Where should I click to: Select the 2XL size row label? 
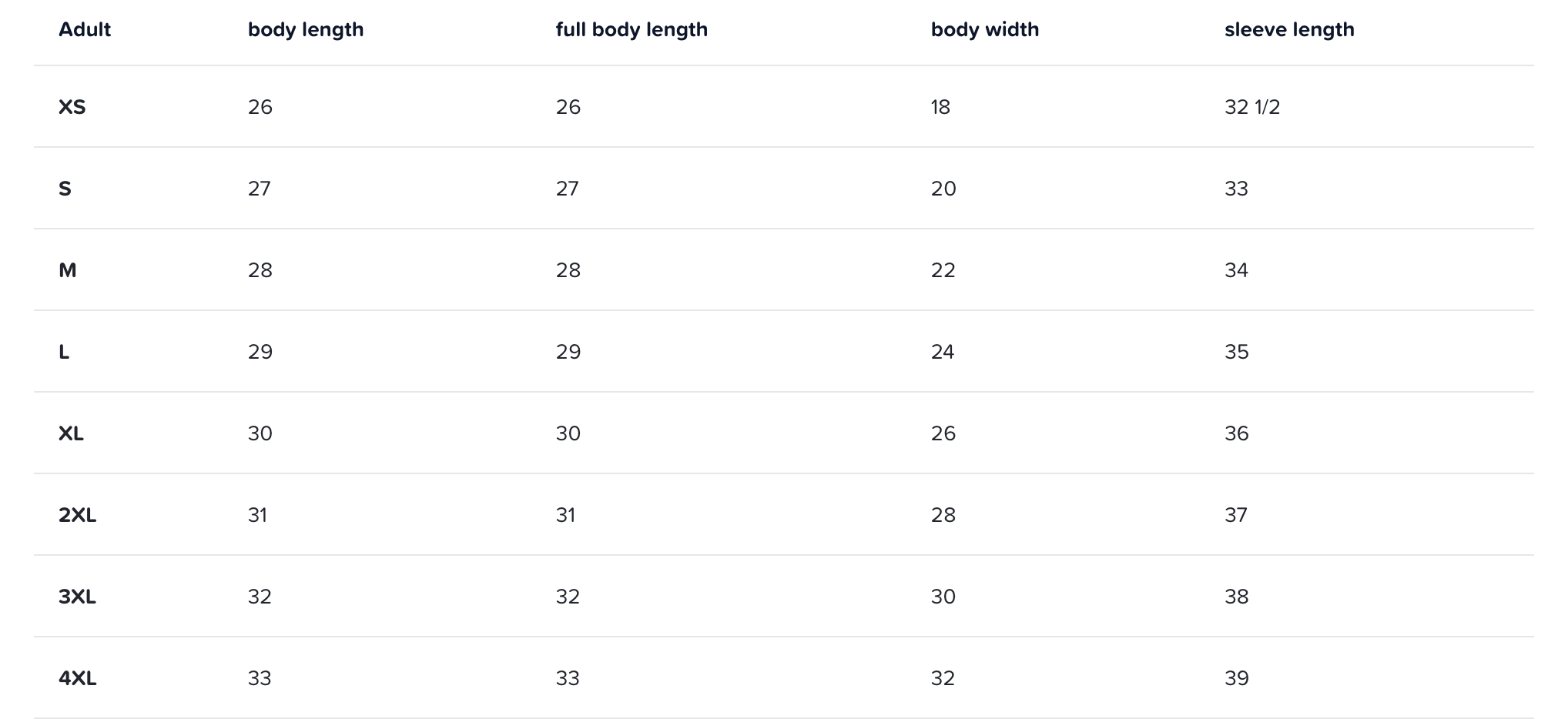[x=77, y=515]
